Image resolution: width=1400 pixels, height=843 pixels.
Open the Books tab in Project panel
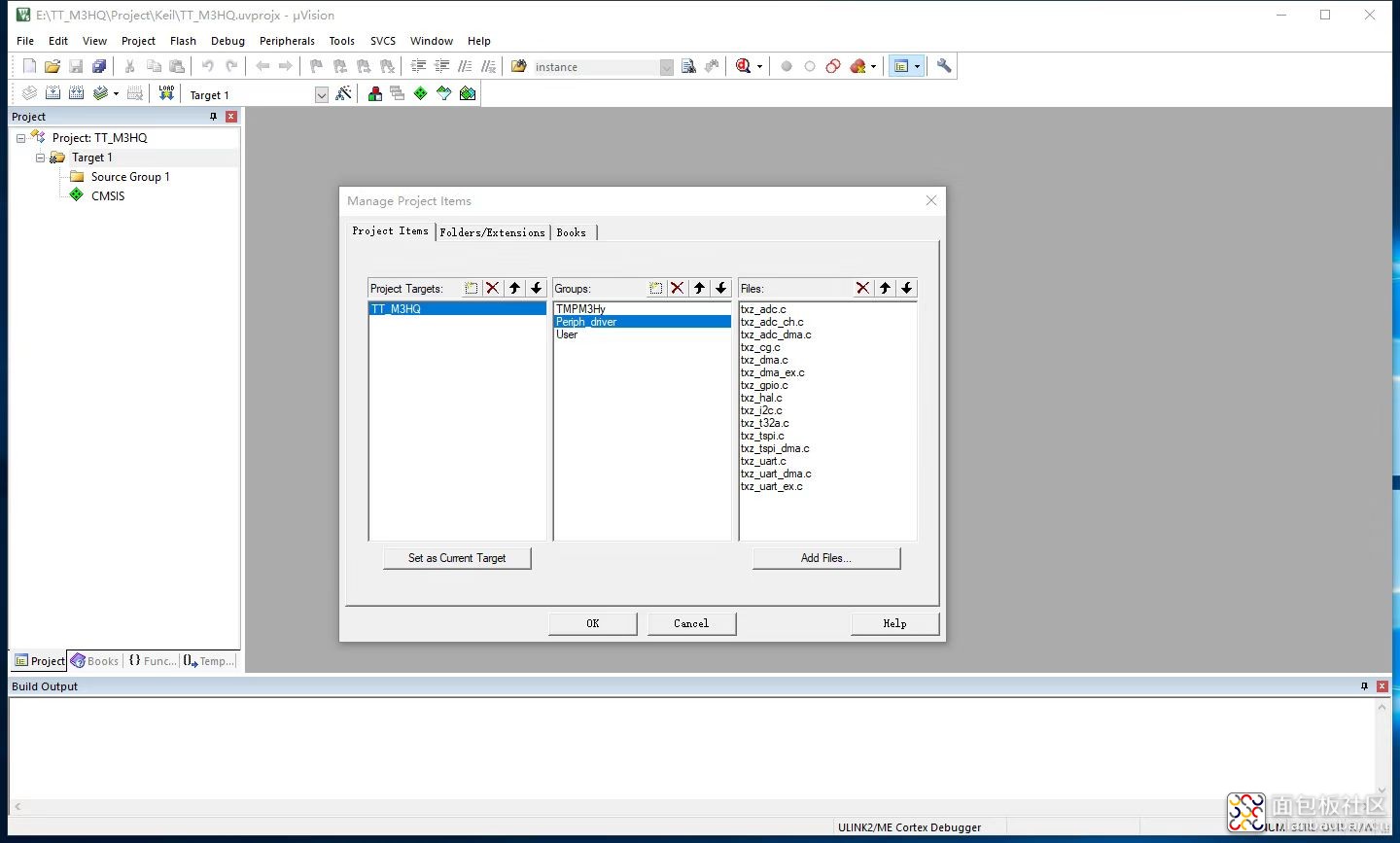point(94,661)
